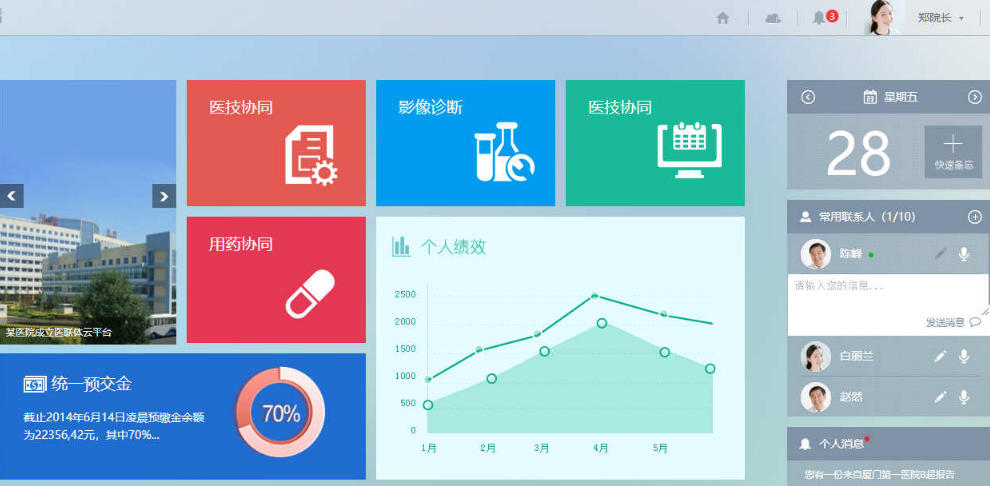Viewport: 990px width, 486px height.
Task: Add a quick memo with 快速备忘 button
Action: (x=953, y=151)
